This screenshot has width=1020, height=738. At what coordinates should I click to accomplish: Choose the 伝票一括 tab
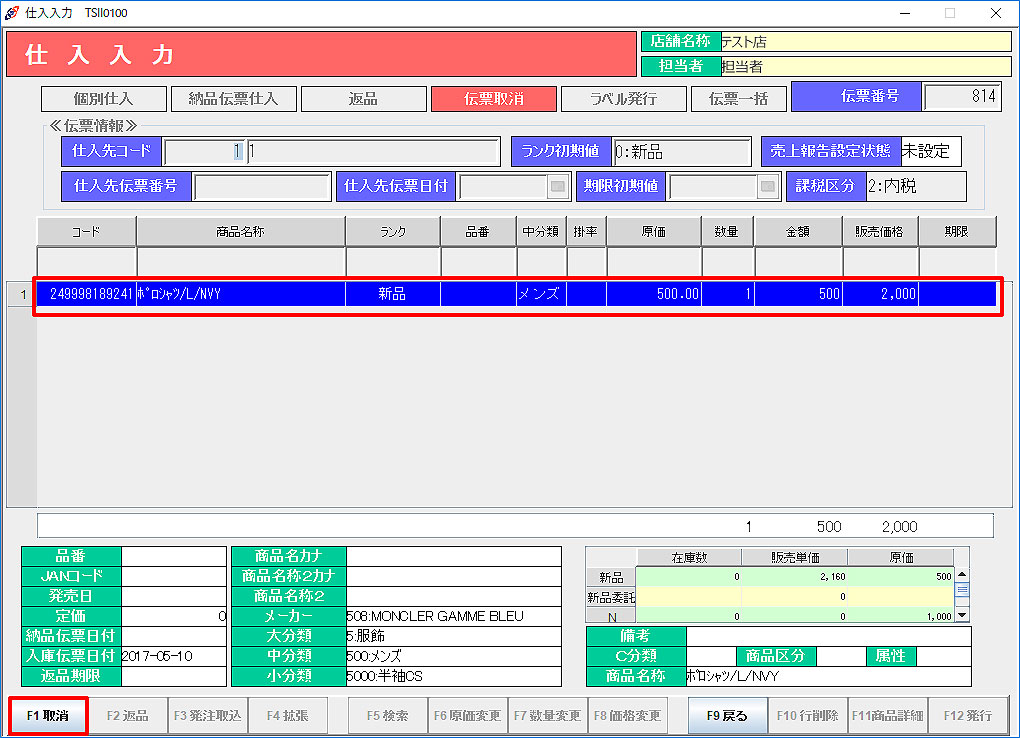coord(738,99)
